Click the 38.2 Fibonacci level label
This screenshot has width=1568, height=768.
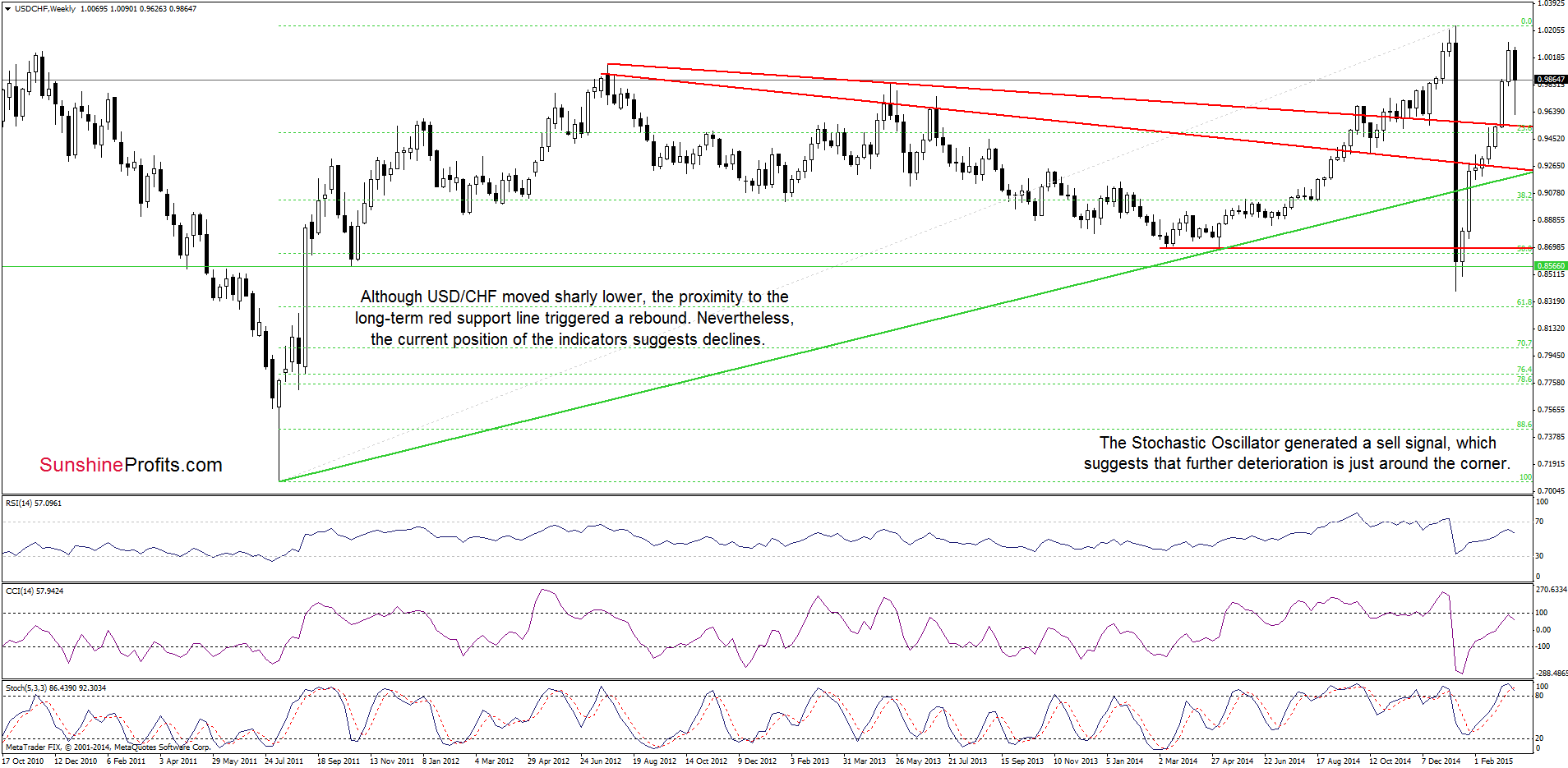tap(1524, 195)
